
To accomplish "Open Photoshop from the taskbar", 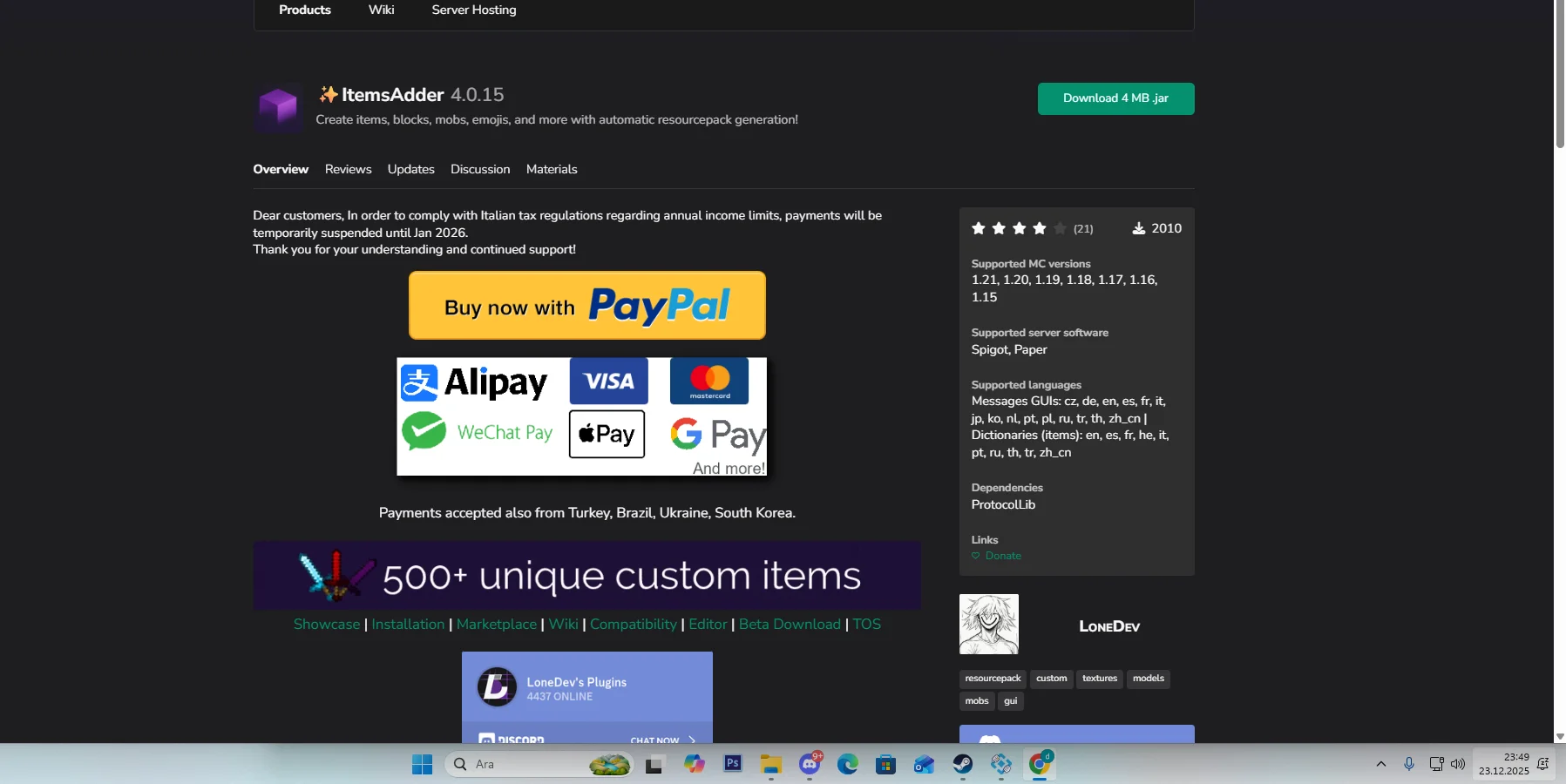I will pyautogui.click(x=733, y=763).
